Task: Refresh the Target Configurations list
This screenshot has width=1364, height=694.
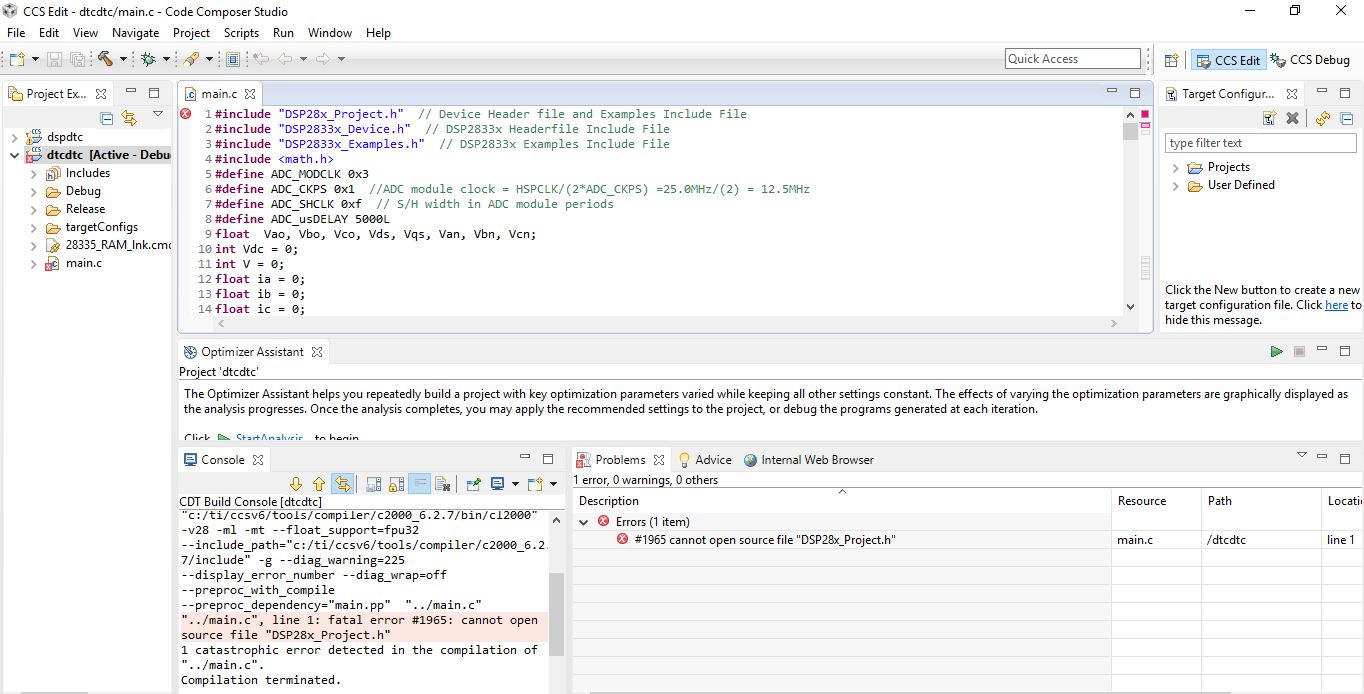Action: (1322, 118)
